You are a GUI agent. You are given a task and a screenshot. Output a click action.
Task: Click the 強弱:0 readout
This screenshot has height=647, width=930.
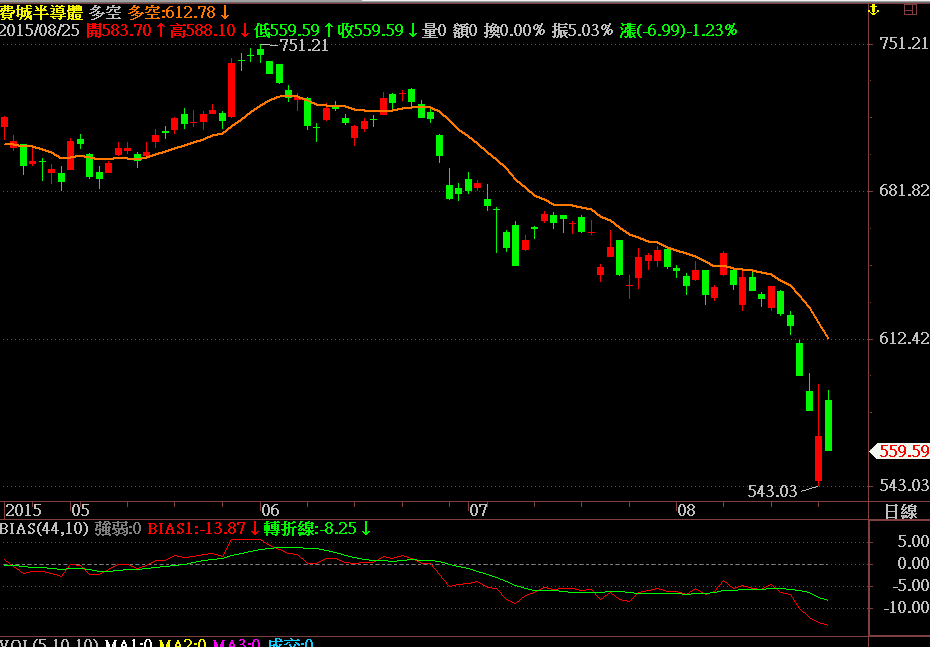point(117,528)
